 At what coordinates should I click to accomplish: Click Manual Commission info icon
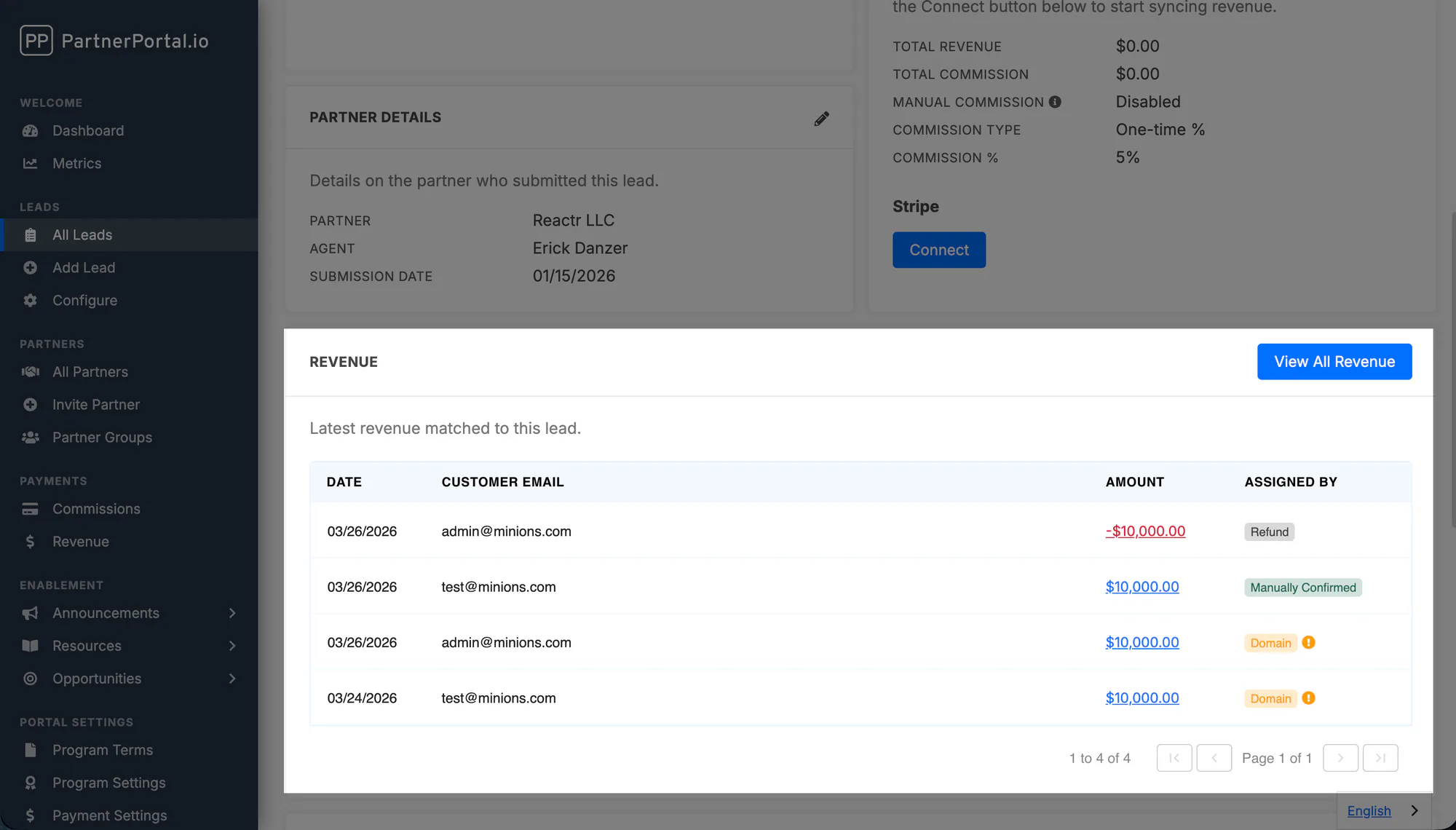(1055, 103)
